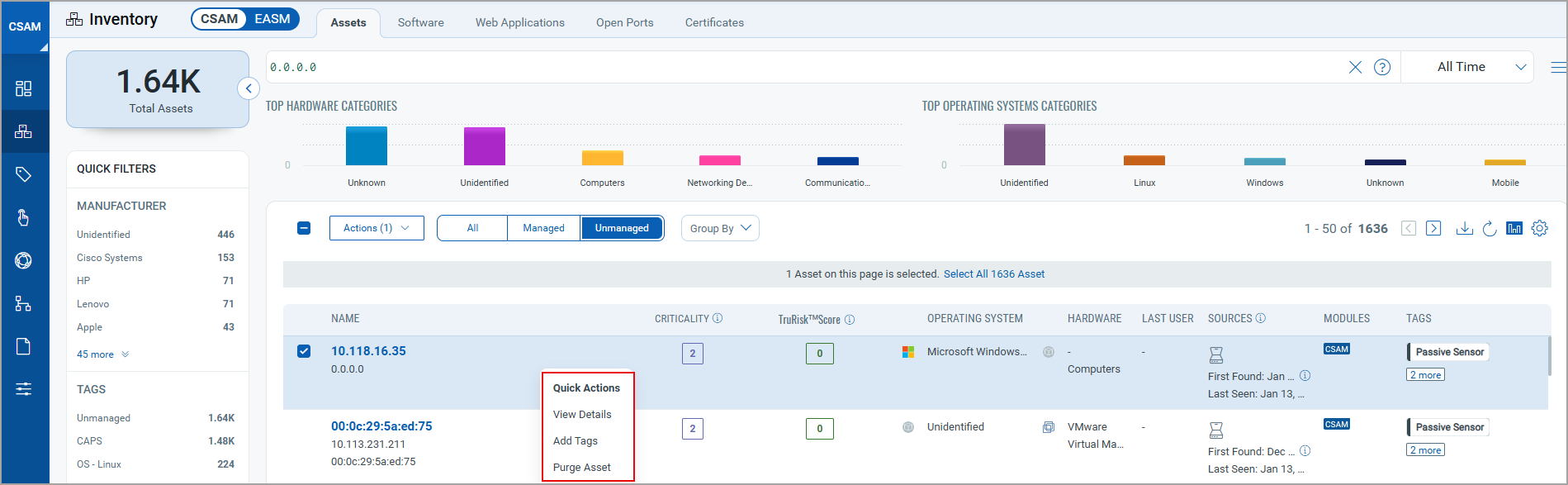Click the asset table vertical scrollbar

point(1548,356)
